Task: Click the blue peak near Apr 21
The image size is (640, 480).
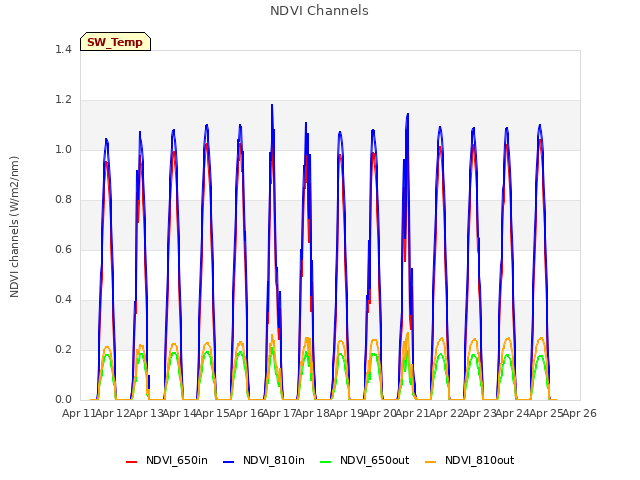Action: point(407,115)
